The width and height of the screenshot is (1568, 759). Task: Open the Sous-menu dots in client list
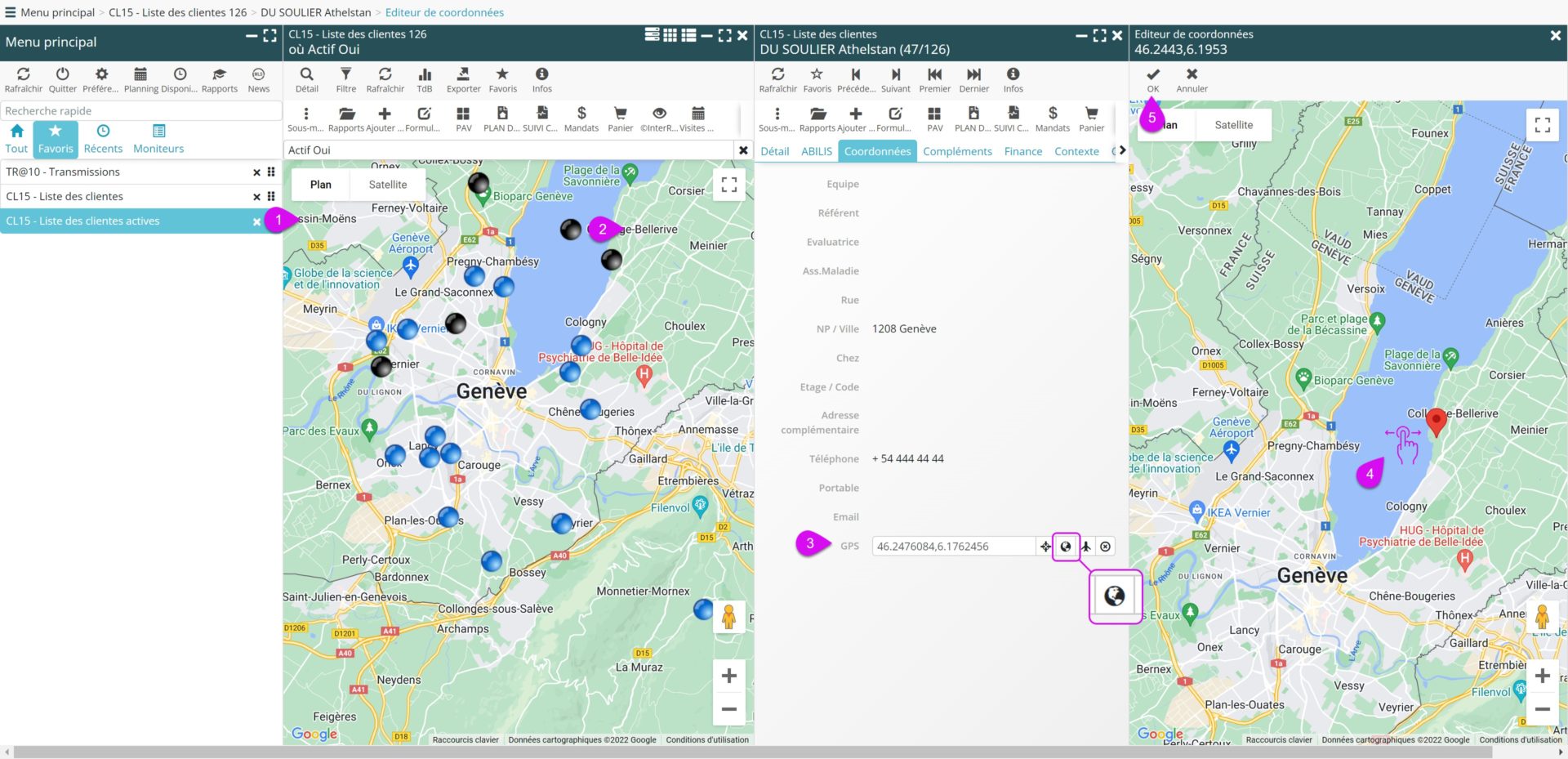306,118
